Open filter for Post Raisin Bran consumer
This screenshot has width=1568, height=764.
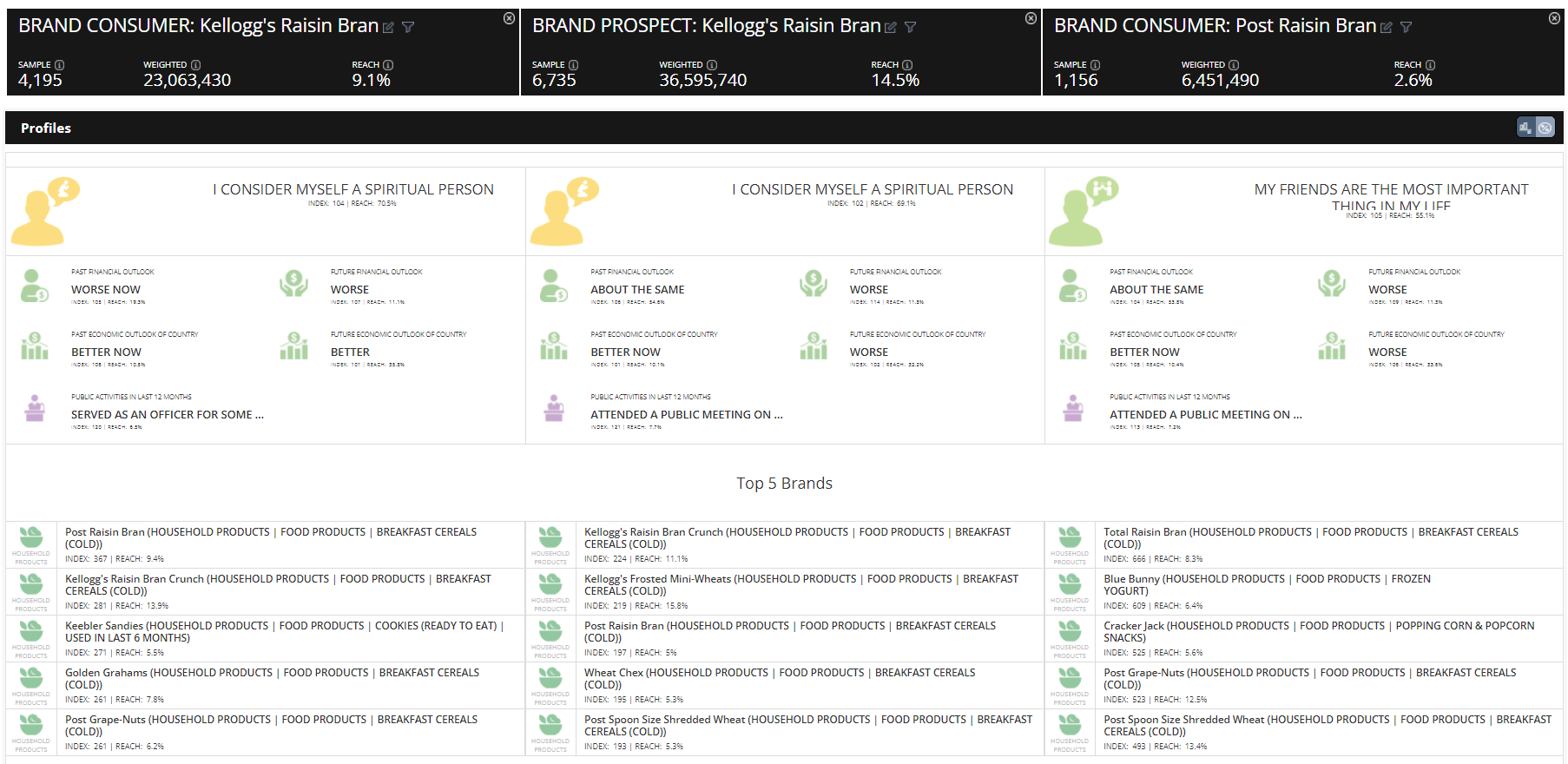[1406, 28]
